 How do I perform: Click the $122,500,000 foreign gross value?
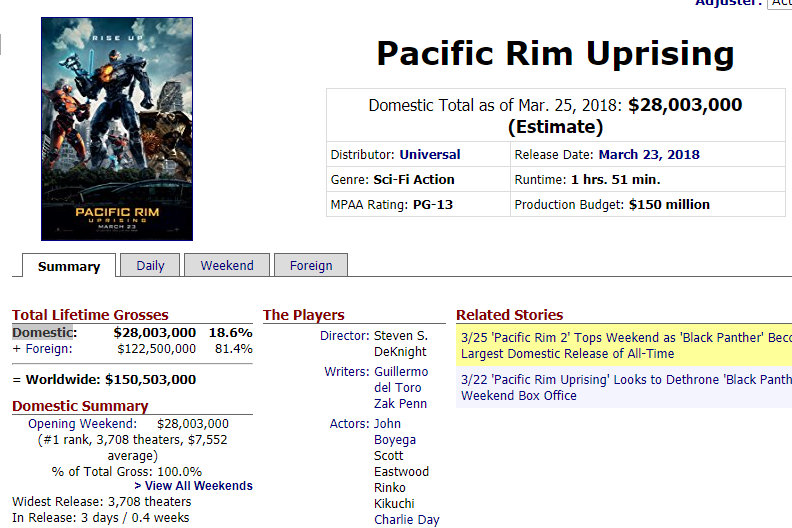point(157,349)
